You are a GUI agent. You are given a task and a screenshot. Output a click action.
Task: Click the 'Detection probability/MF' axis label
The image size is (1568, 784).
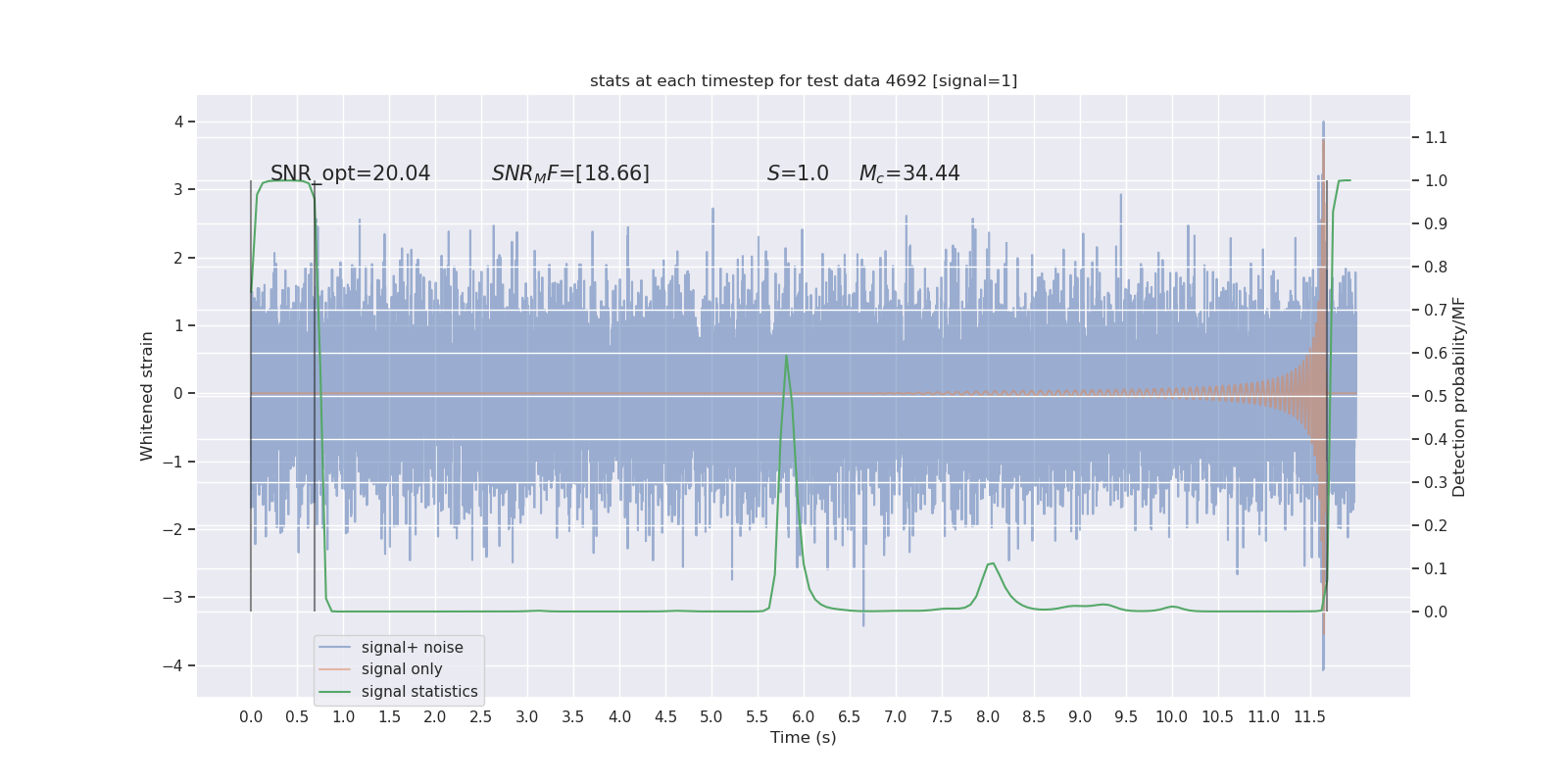click(1459, 397)
